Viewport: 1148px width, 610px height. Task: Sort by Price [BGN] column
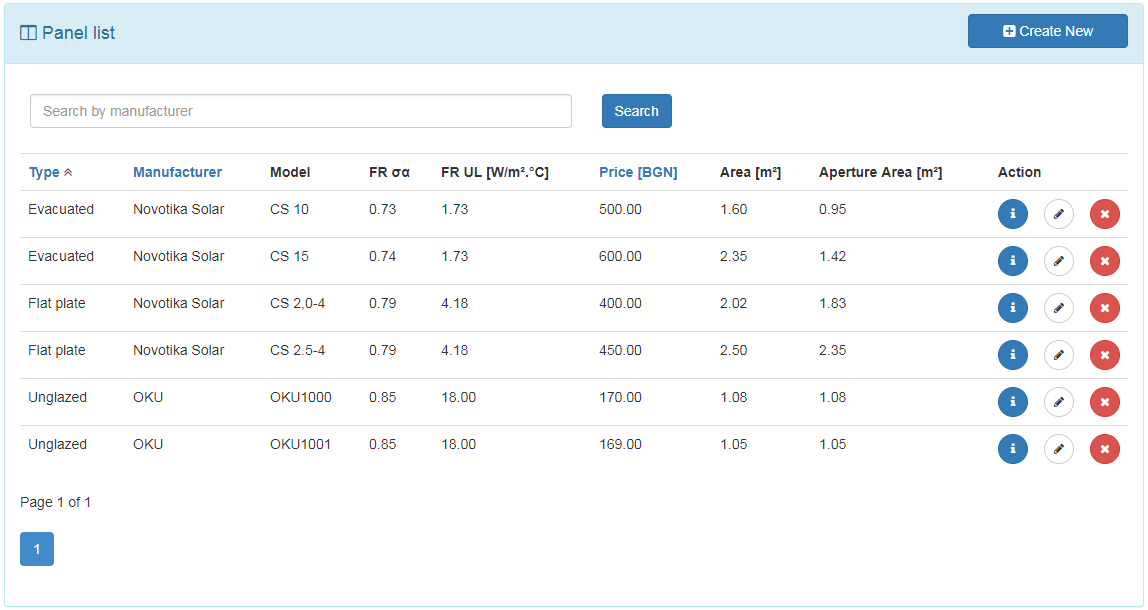coord(638,172)
